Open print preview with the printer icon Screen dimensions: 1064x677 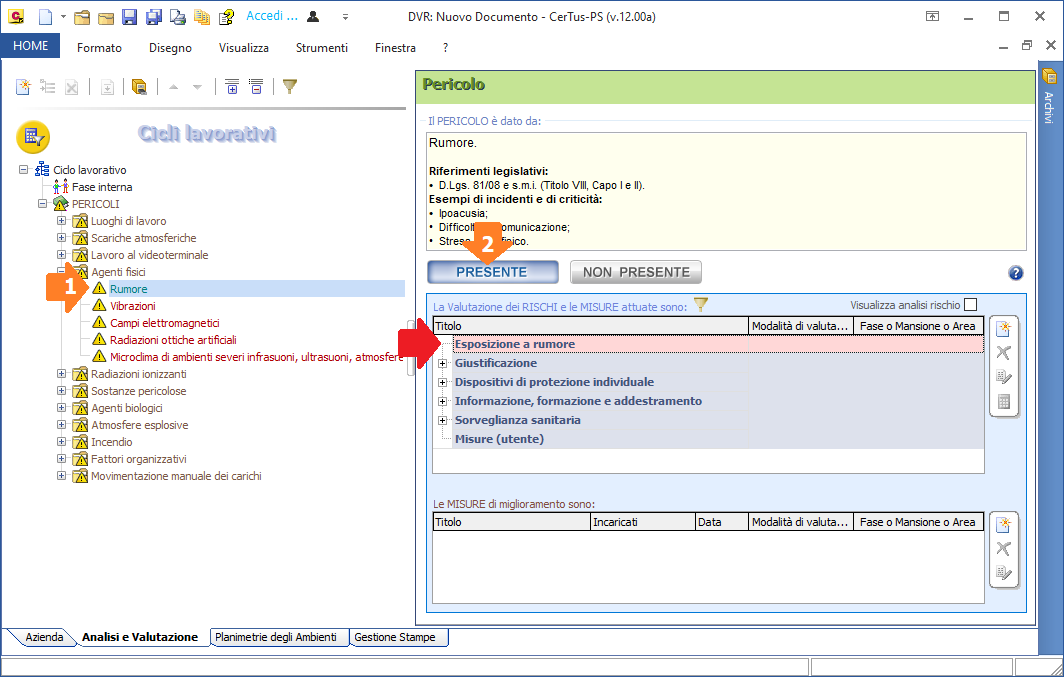[x=178, y=17]
